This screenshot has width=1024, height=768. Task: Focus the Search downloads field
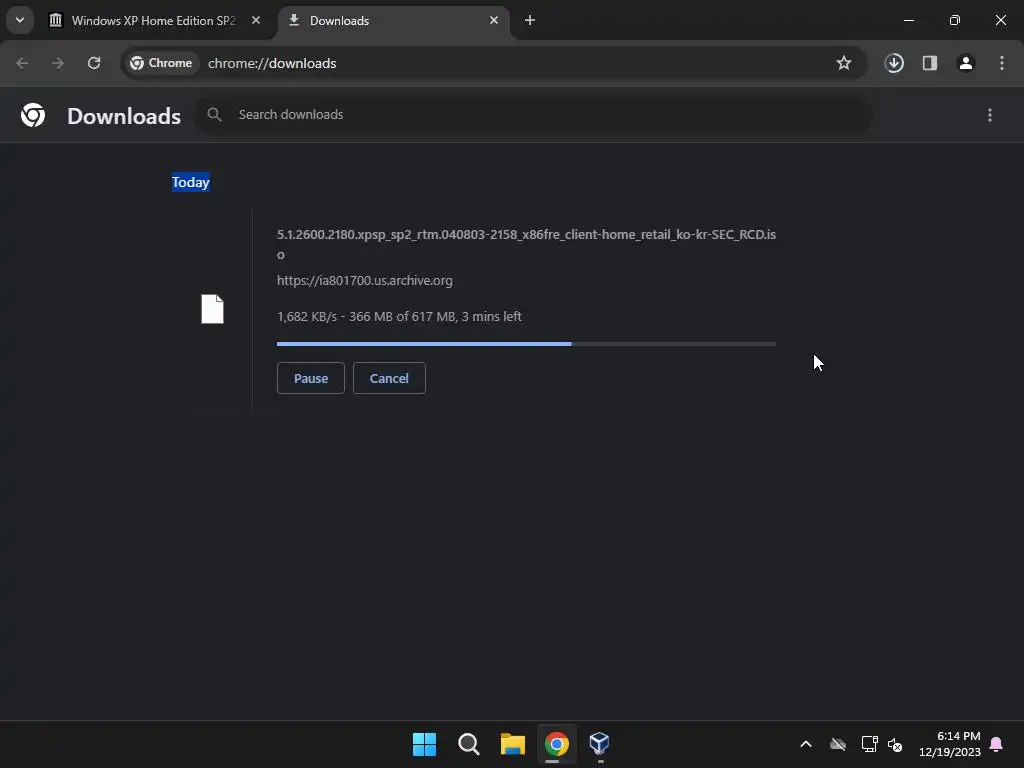[x=534, y=115]
